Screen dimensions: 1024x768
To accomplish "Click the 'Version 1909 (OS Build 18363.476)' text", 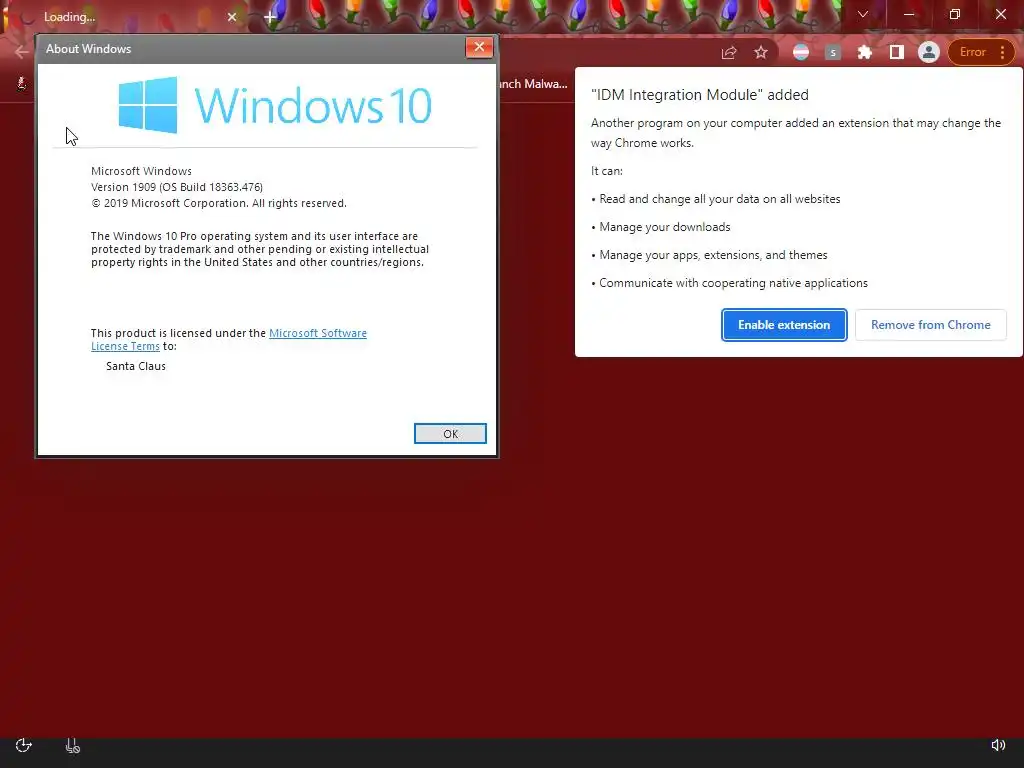I will tap(176, 187).
